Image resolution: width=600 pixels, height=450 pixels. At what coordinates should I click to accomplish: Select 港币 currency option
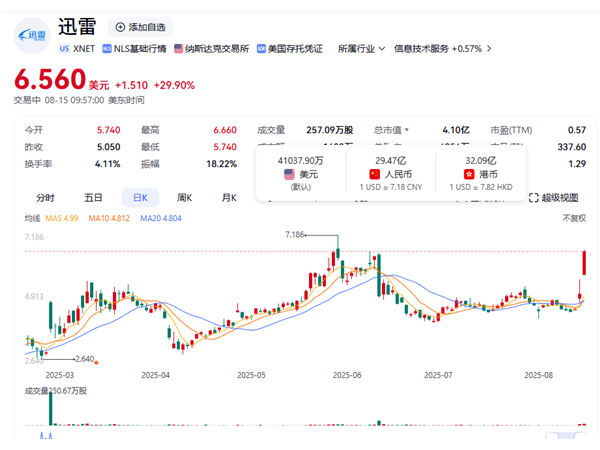click(481, 173)
